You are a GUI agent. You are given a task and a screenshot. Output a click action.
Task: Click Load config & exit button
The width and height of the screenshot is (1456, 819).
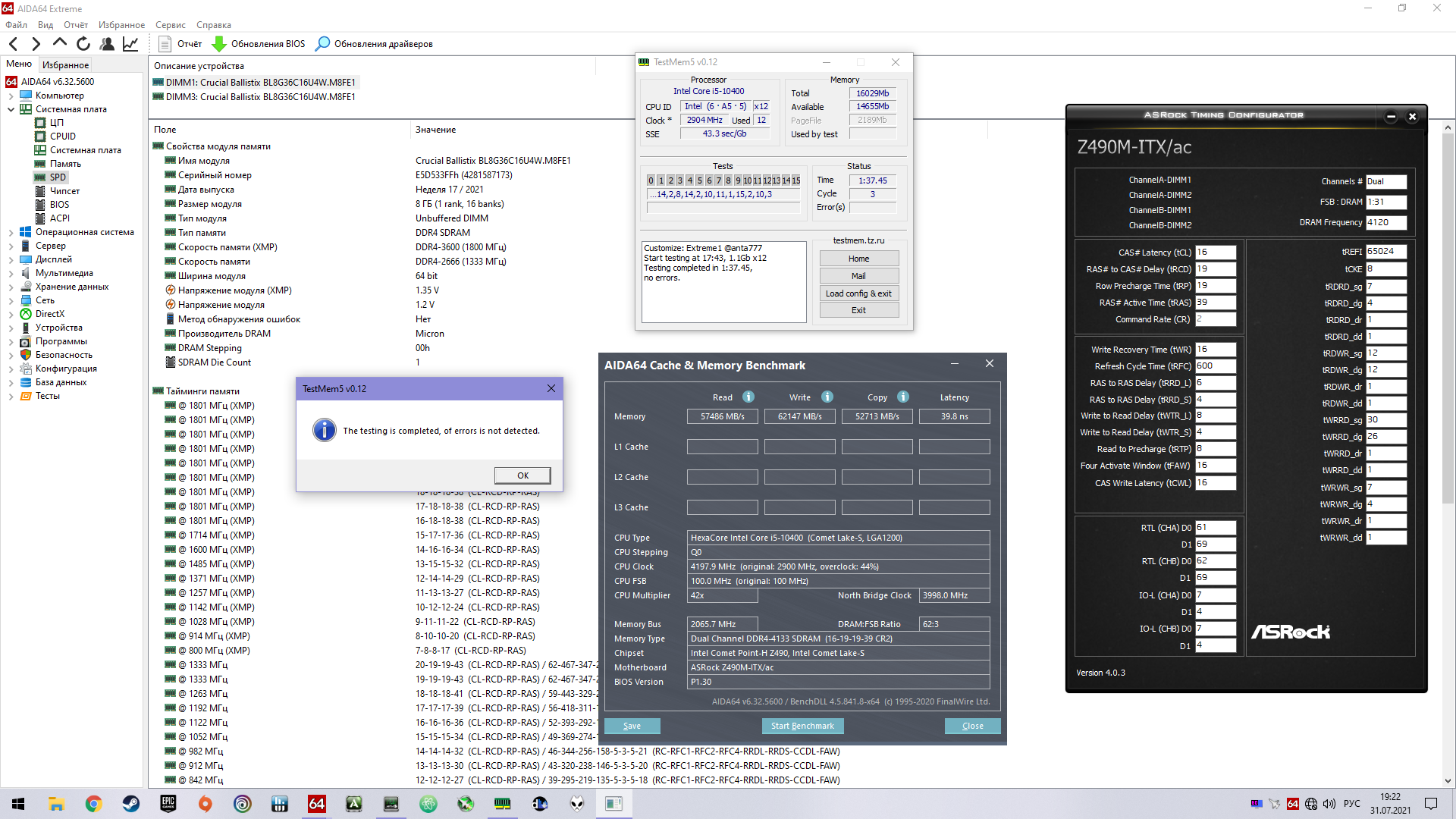tap(858, 293)
